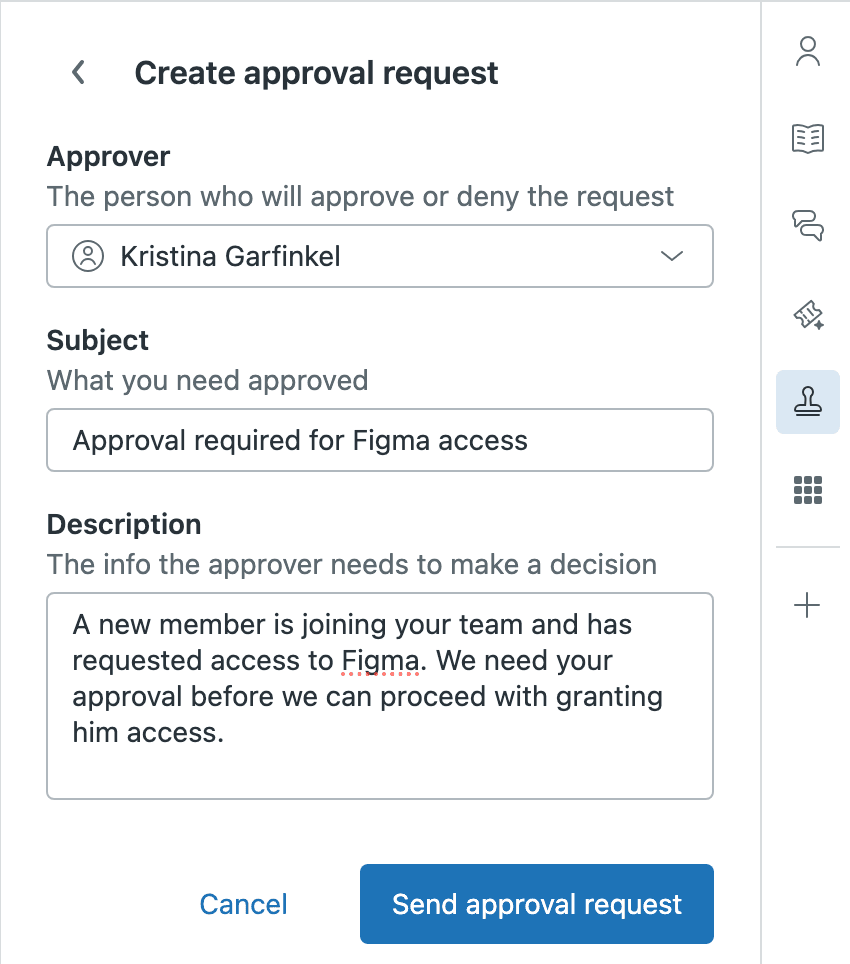This screenshot has width=850, height=964.
Task: Click the back chevron near the title
Action: tap(78, 72)
